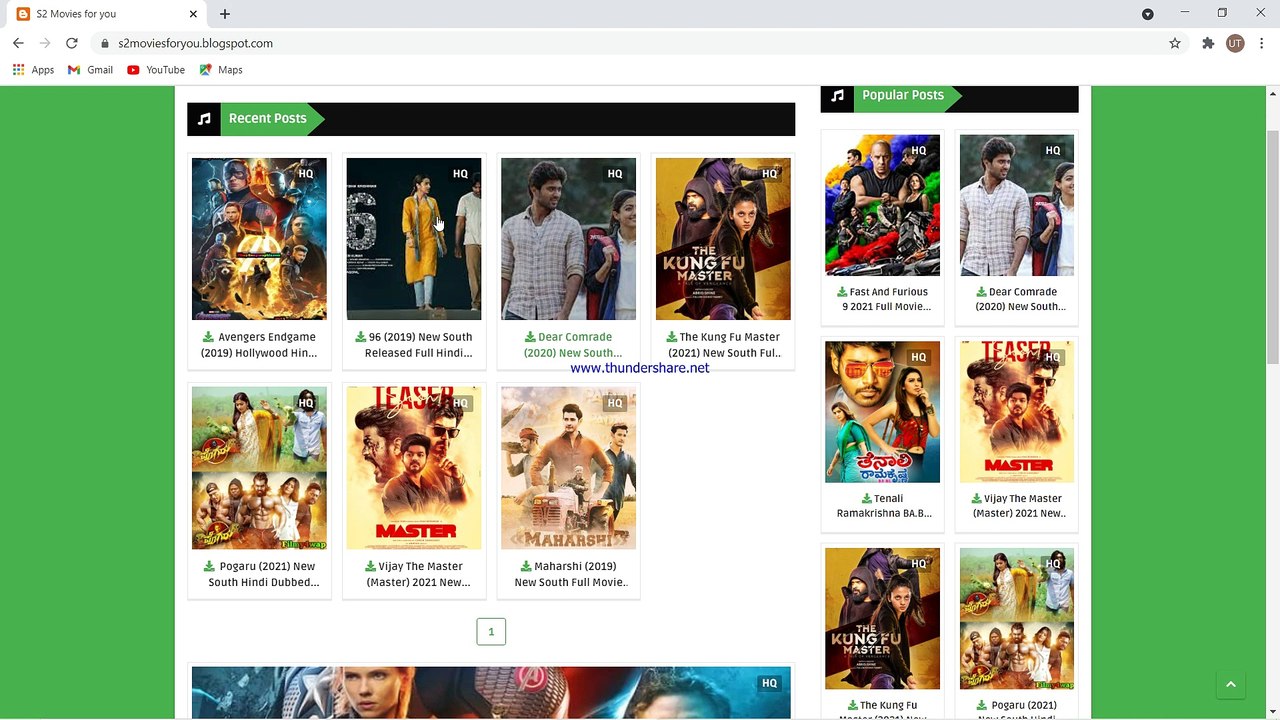Open the 96 (2019) movie poster
Screen dimensions: 1280x720
(x=413, y=239)
